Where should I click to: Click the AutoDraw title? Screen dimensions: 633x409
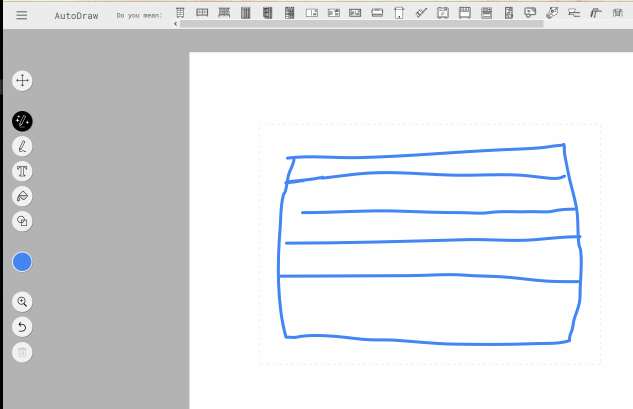[76, 16]
